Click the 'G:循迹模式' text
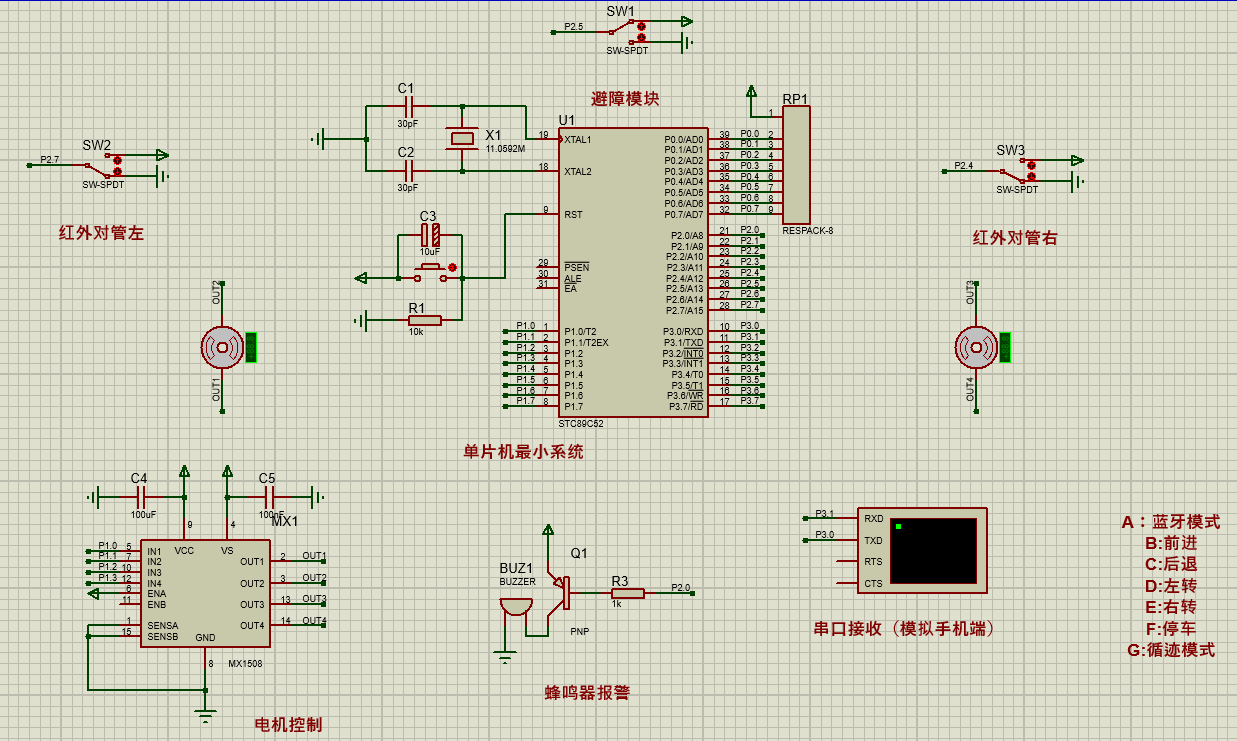Image resolution: width=1237 pixels, height=741 pixels. click(1171, 650)
